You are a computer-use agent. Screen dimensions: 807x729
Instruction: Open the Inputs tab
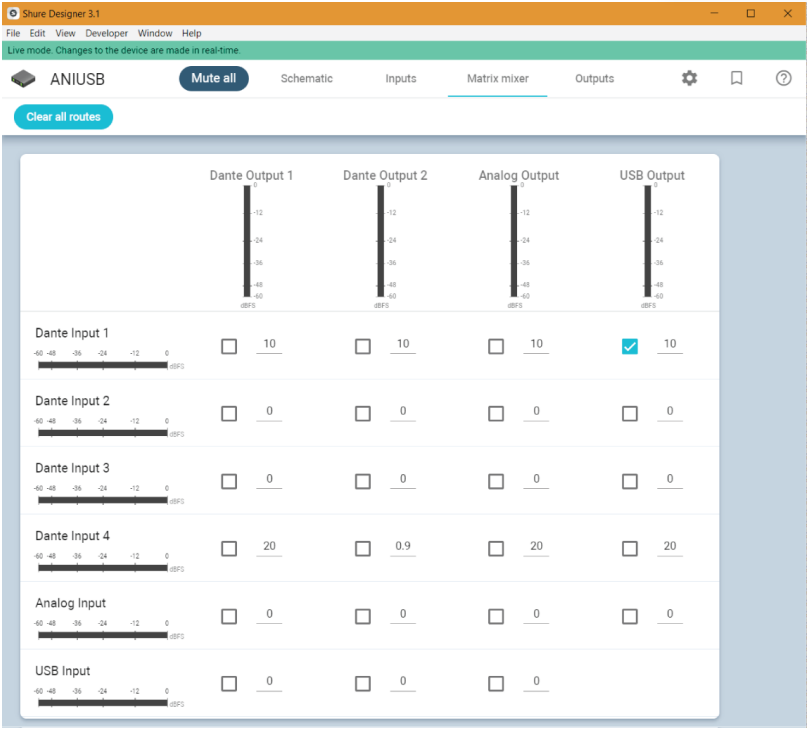400,78
